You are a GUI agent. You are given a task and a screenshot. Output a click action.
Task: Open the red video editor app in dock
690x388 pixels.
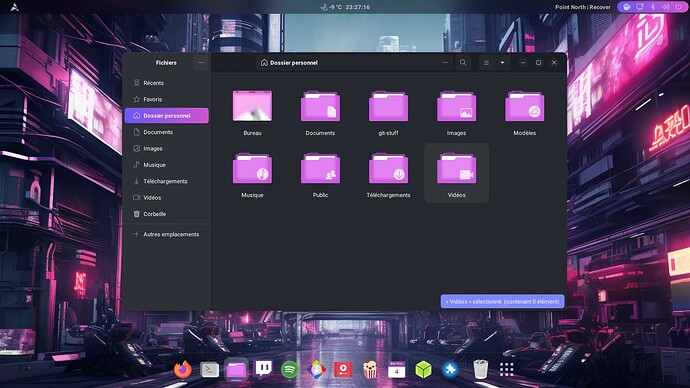(x=343, y=370)
